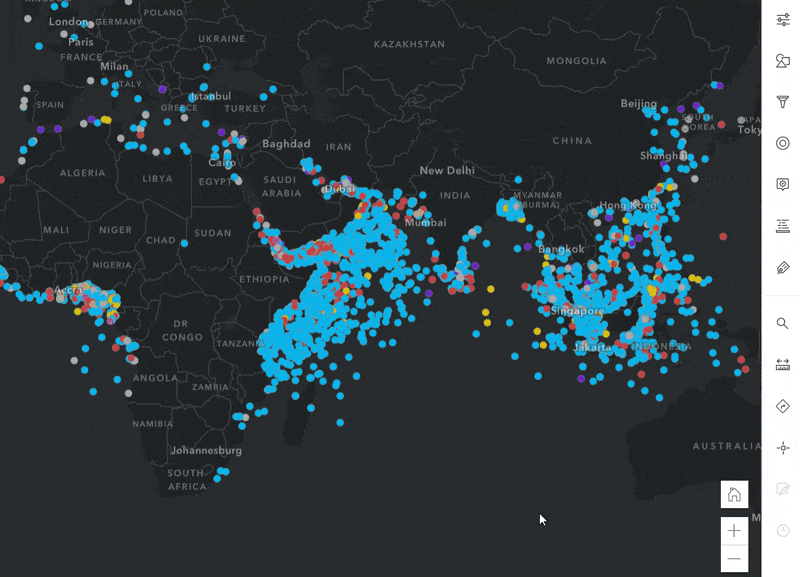Click the AUSTRALIA country label
The height and width of the screenshot is (577, 800).
[727, 446]
